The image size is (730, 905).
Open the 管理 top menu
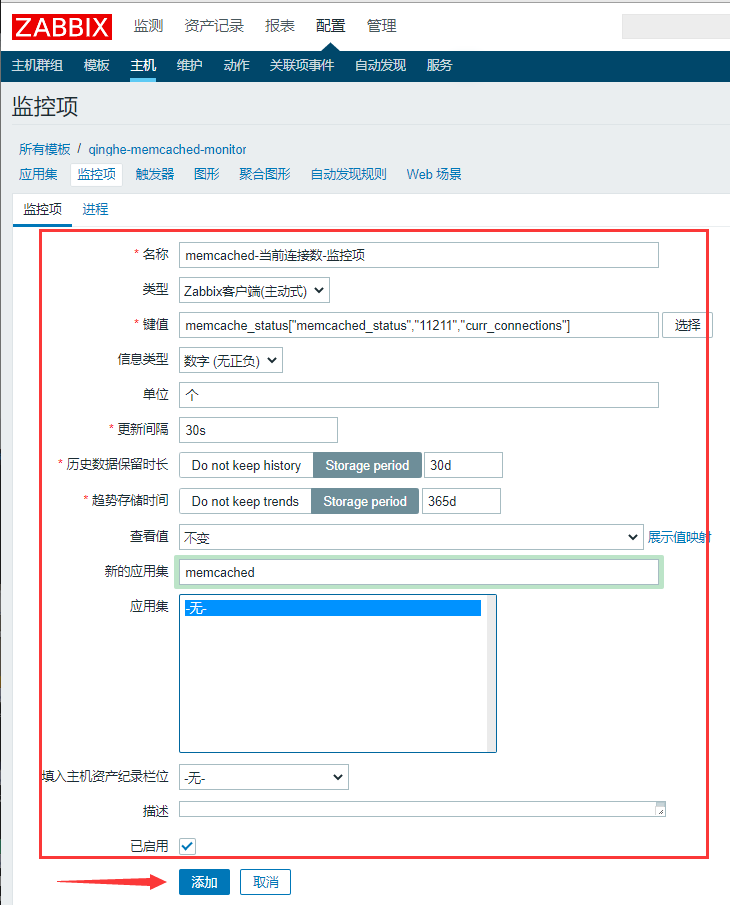click(381, 26)
